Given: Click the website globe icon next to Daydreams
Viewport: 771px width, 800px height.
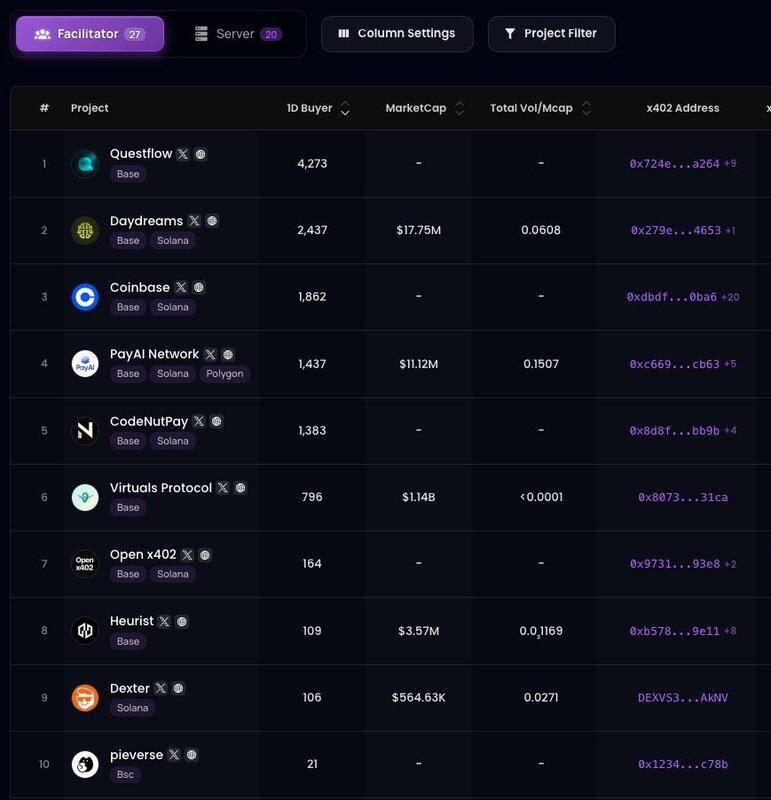Looking at the screenshot, I should (212, 221).
